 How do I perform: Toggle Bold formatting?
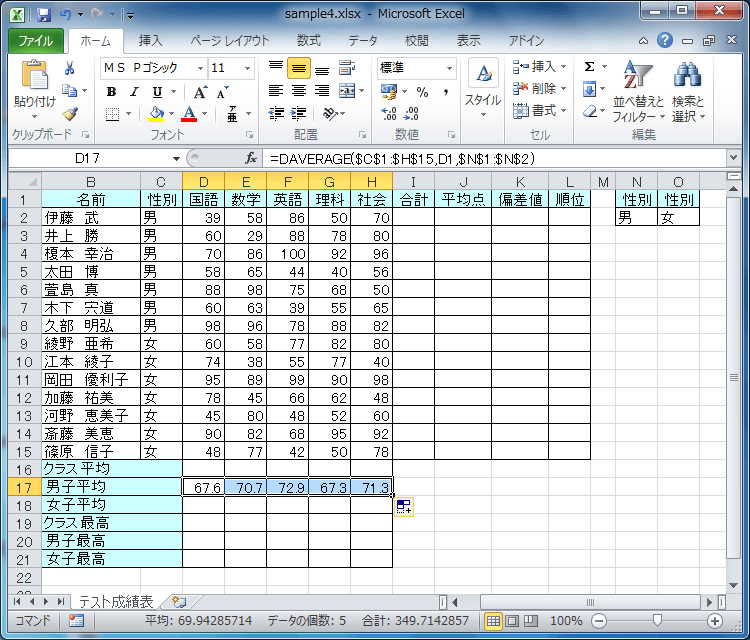111,91
